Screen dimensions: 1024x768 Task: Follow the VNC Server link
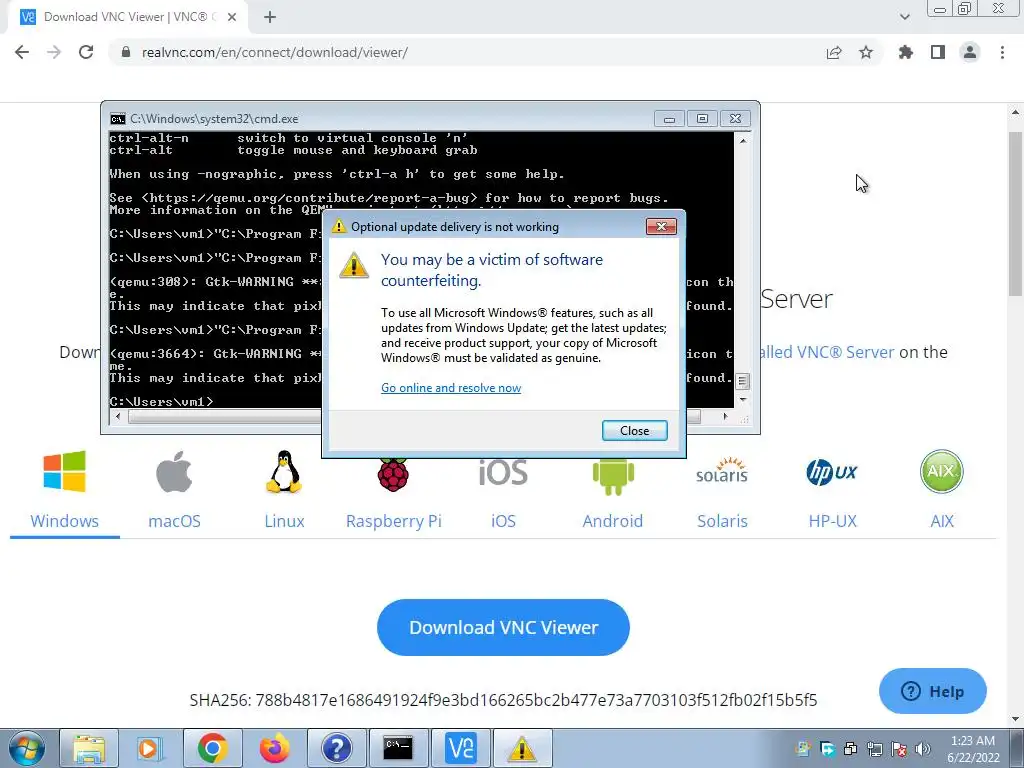pyautogui.click(x=827, y=352)
